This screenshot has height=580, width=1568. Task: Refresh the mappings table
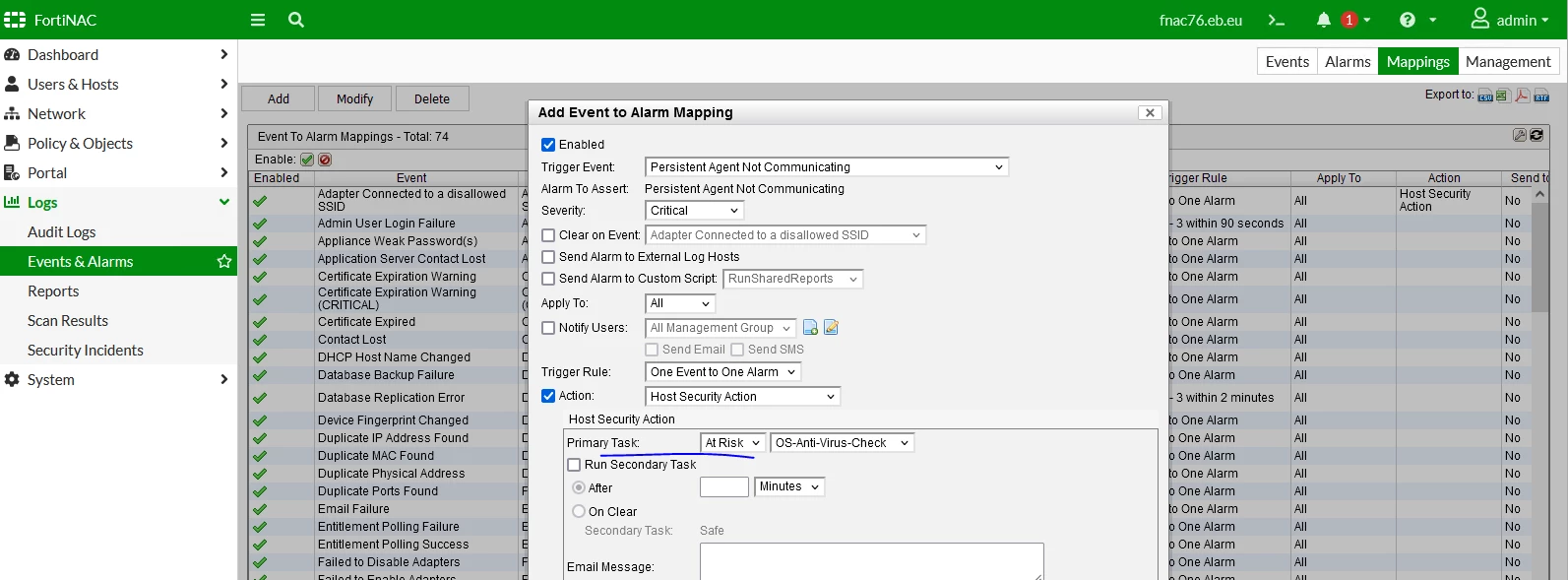click(1537, 135)
